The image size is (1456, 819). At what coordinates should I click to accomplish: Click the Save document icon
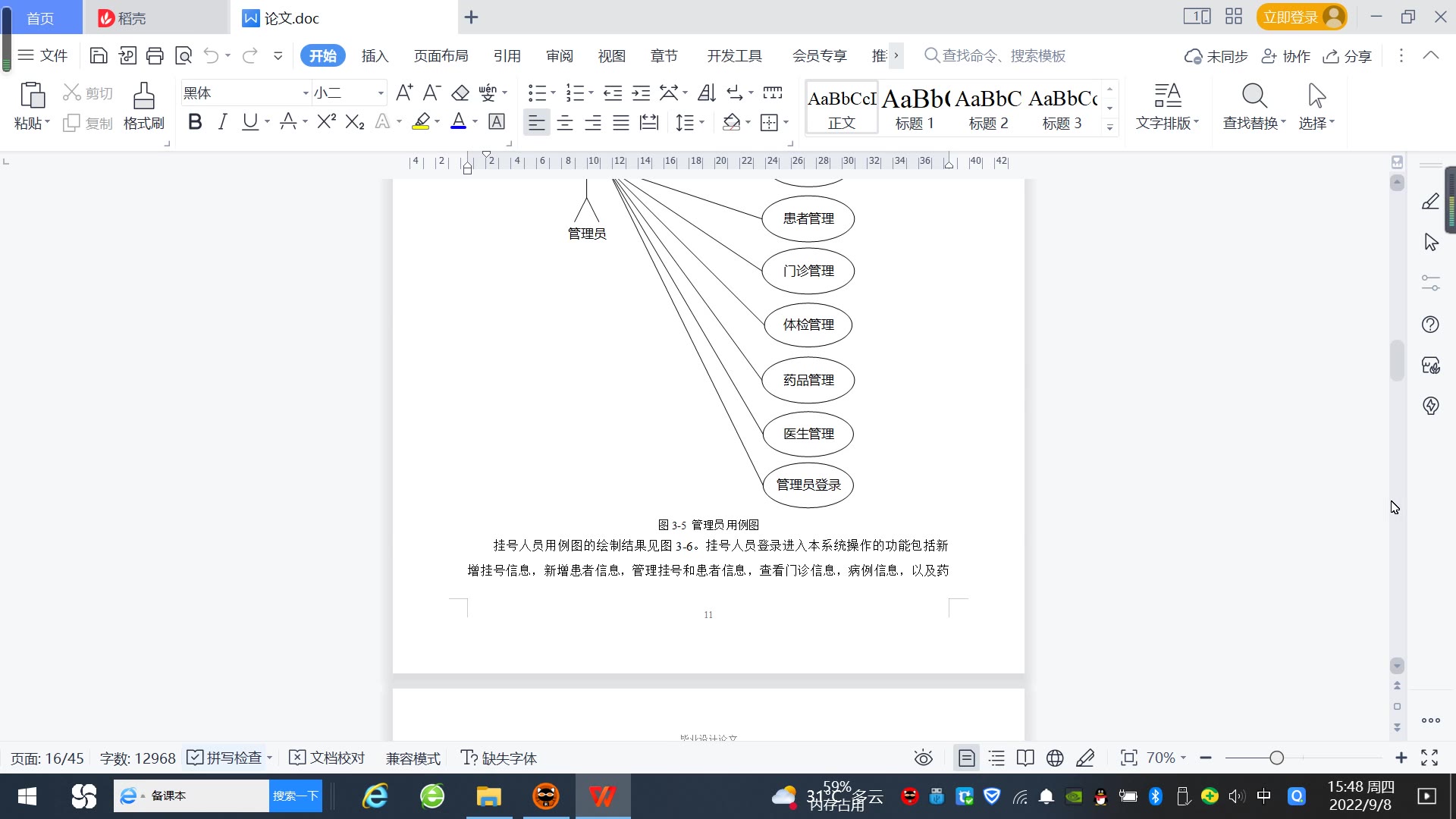click(x=98, y=55)
